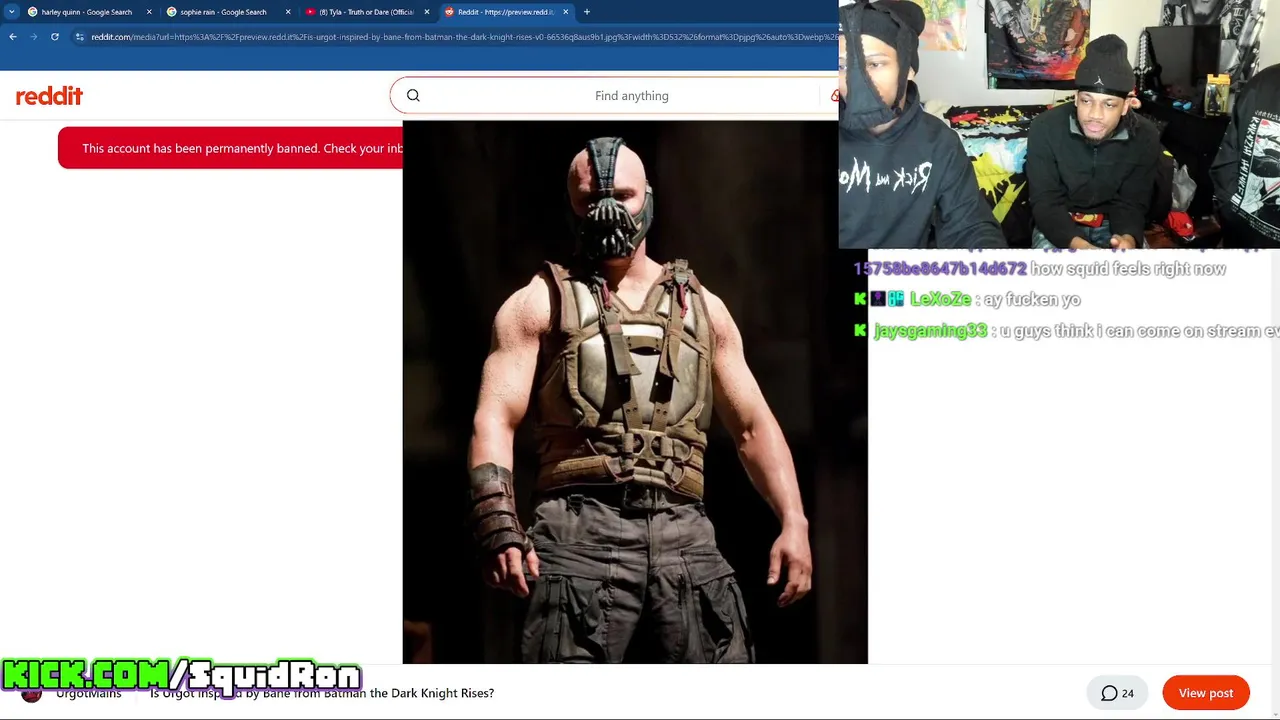Image resolution: width=1280 pixels, height=720 pixels.
Task: Close the harley quinn tab
Action: tap(149, 12)
